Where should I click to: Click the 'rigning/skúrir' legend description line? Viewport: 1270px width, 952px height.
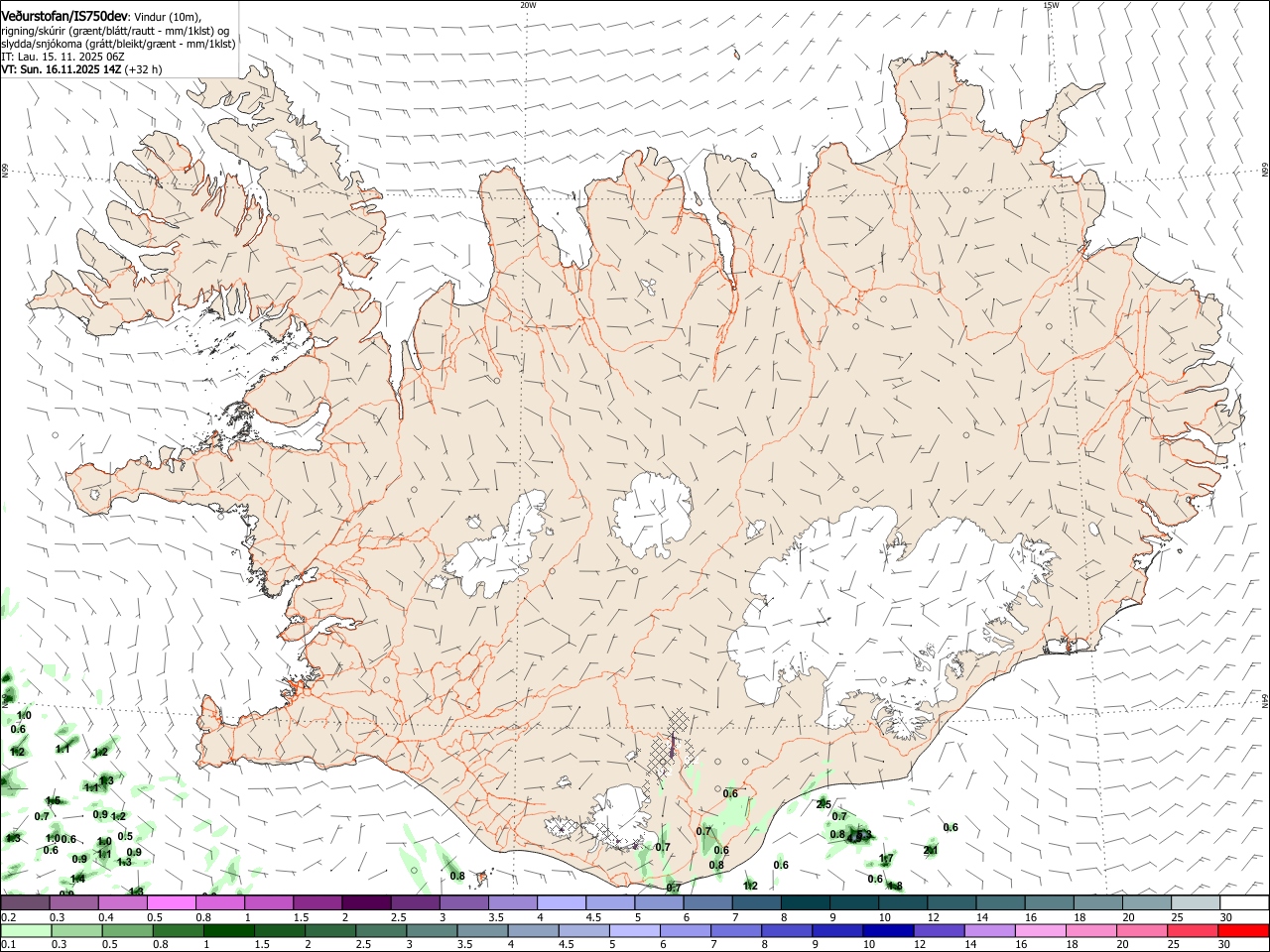click(115, 31)
